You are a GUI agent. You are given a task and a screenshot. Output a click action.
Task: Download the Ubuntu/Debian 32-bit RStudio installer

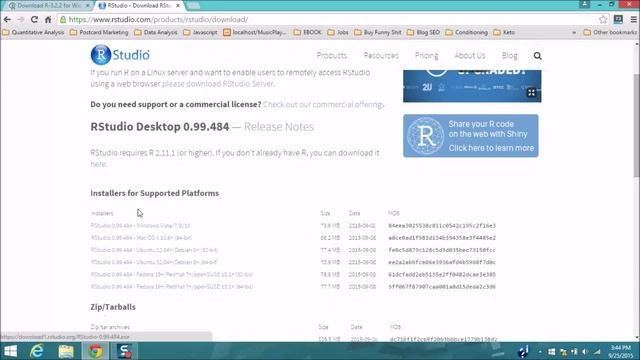154,250
